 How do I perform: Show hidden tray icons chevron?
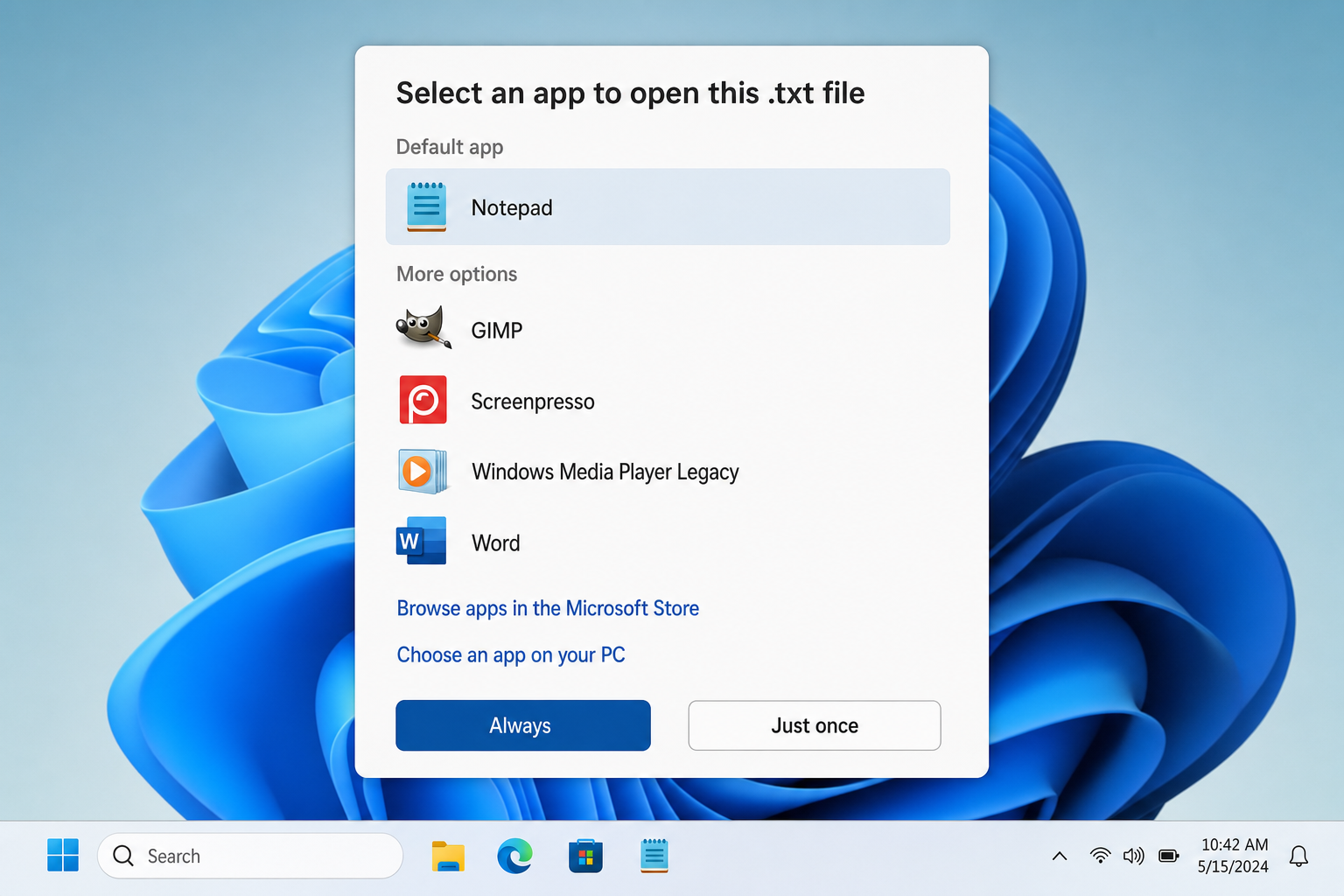click(x=1060, y=856)
